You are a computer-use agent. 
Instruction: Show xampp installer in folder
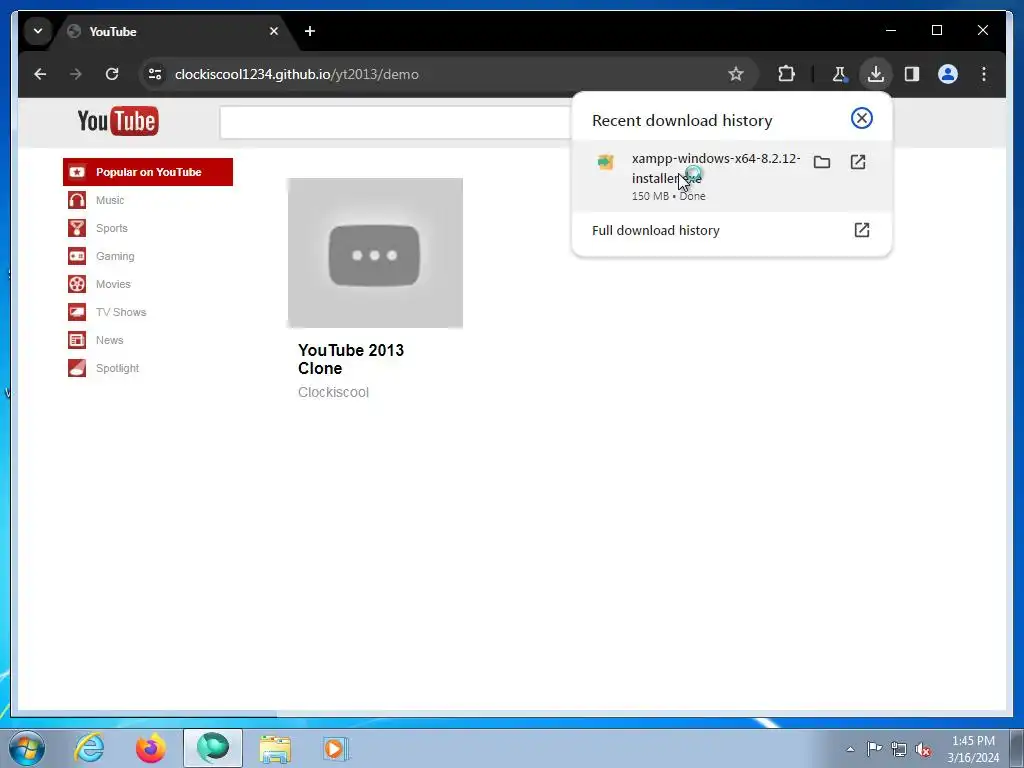pyautogui.click(x=822, y=162)
